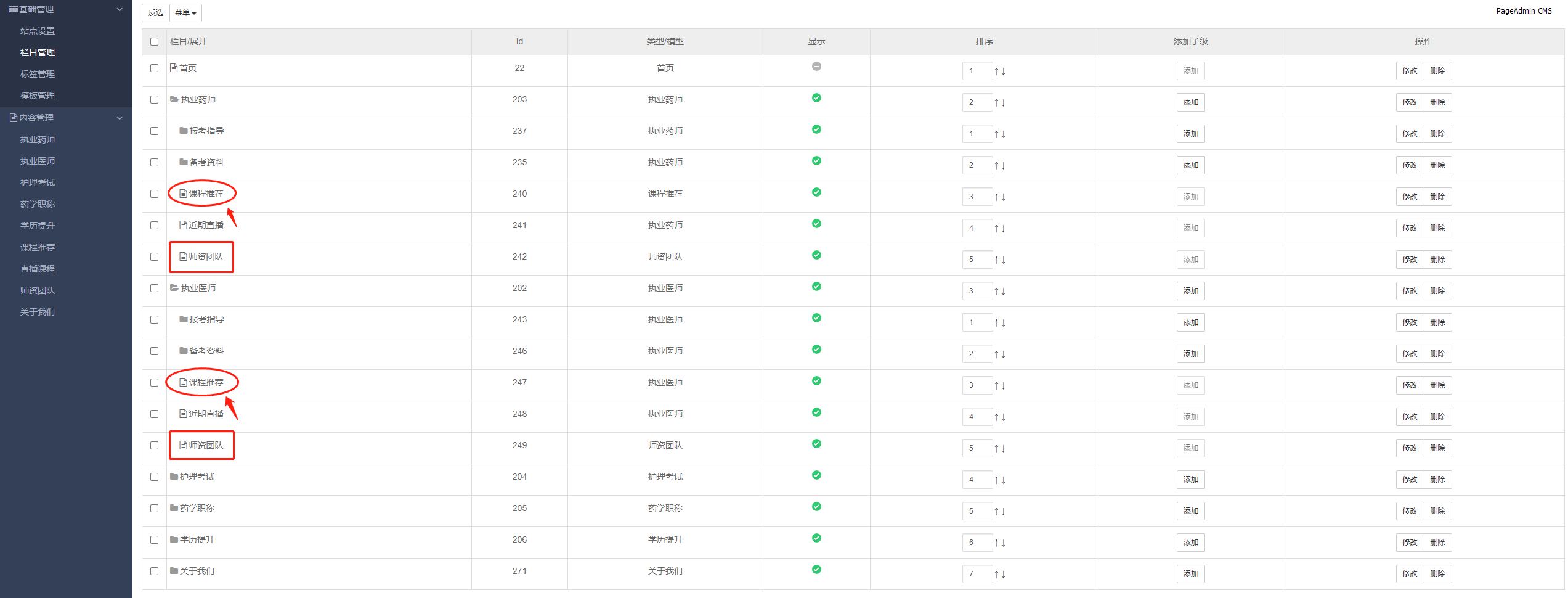Open 站点设置 in the sidebar

coord(38,31)
